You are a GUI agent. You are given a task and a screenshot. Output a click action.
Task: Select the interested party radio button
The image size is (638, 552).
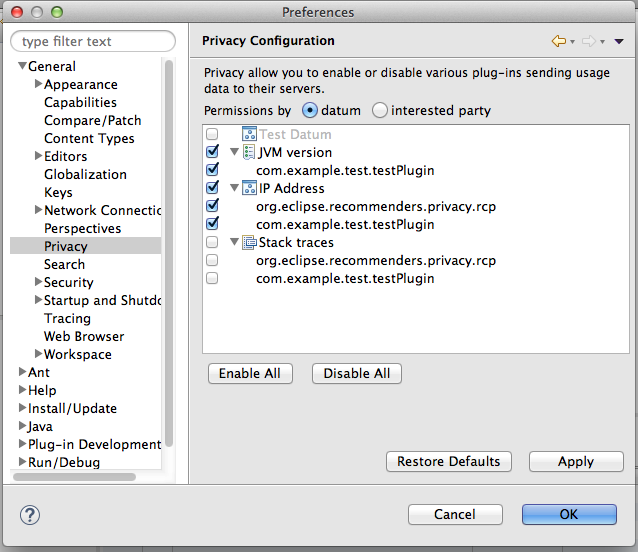point(380,110)
